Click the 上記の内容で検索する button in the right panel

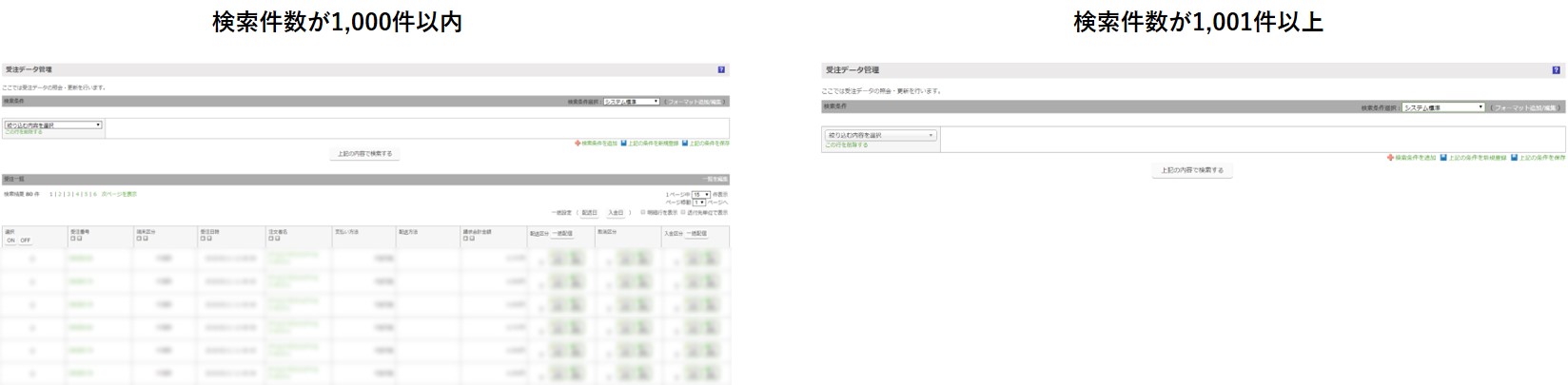(1191, 170)
